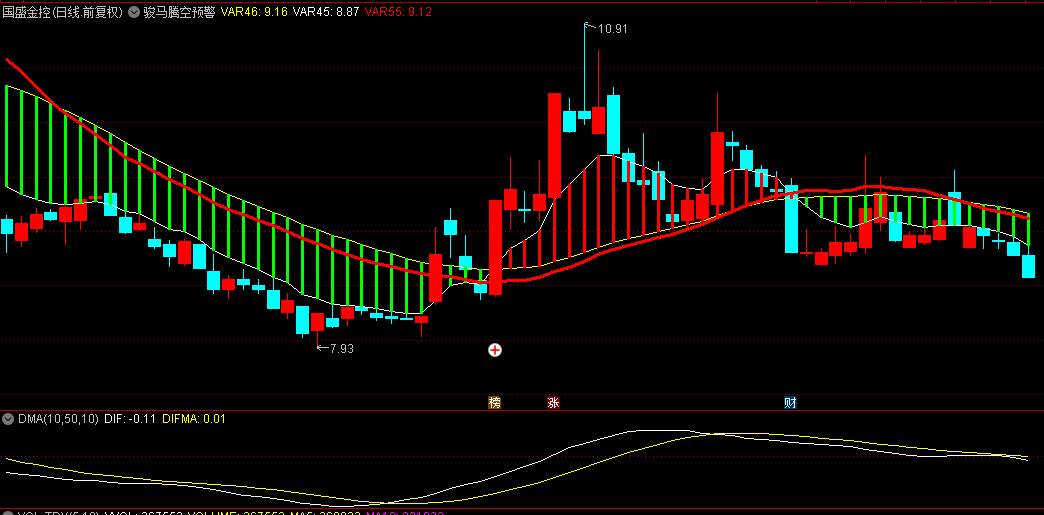Screen dimensions: 1044x515
Task: Click the DIF: -0.11 value
Action: coord(130,419)
